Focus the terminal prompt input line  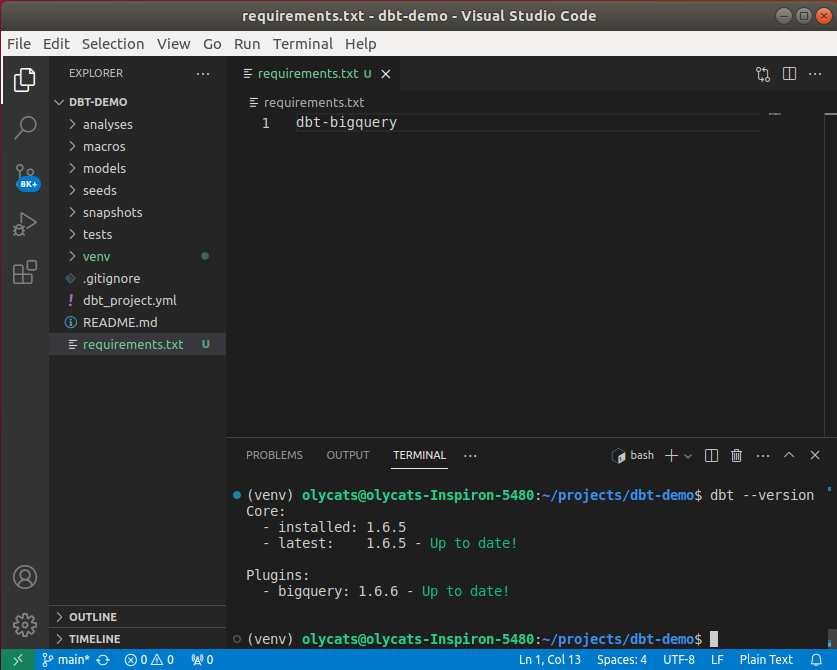[480, 639]
